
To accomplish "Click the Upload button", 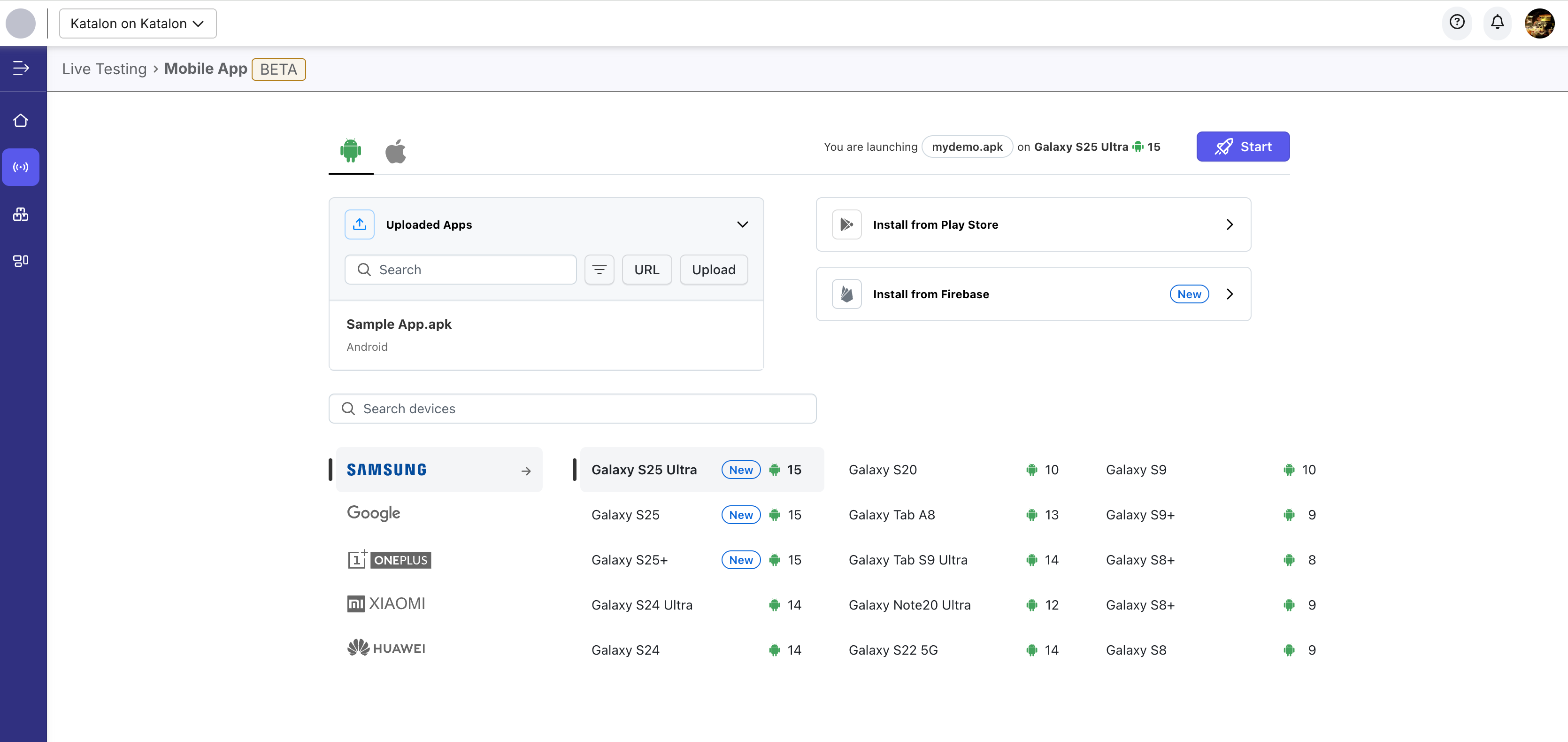I will (x=714, y=270).
